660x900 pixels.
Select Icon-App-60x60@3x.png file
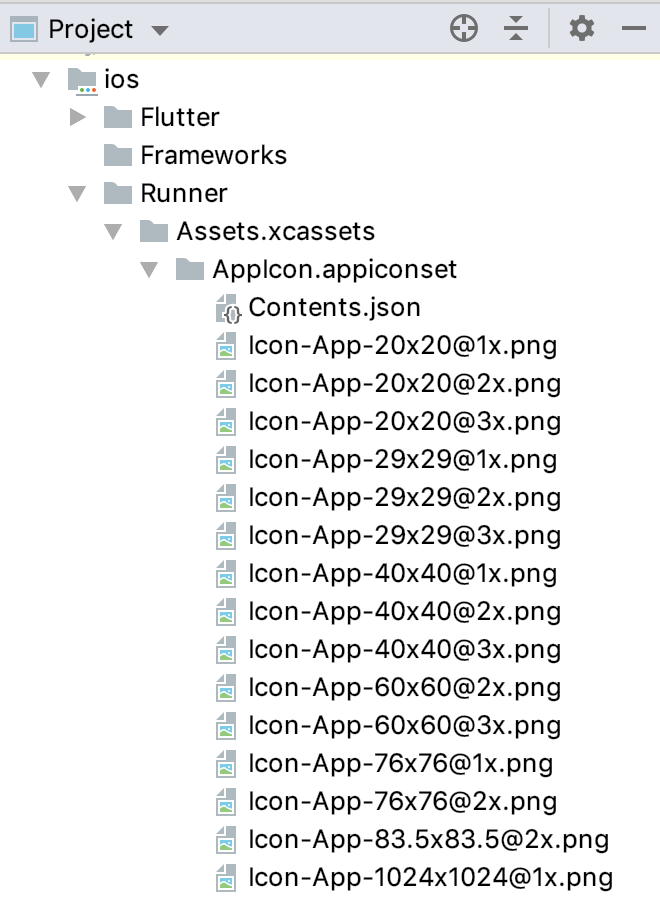point(388,726)
